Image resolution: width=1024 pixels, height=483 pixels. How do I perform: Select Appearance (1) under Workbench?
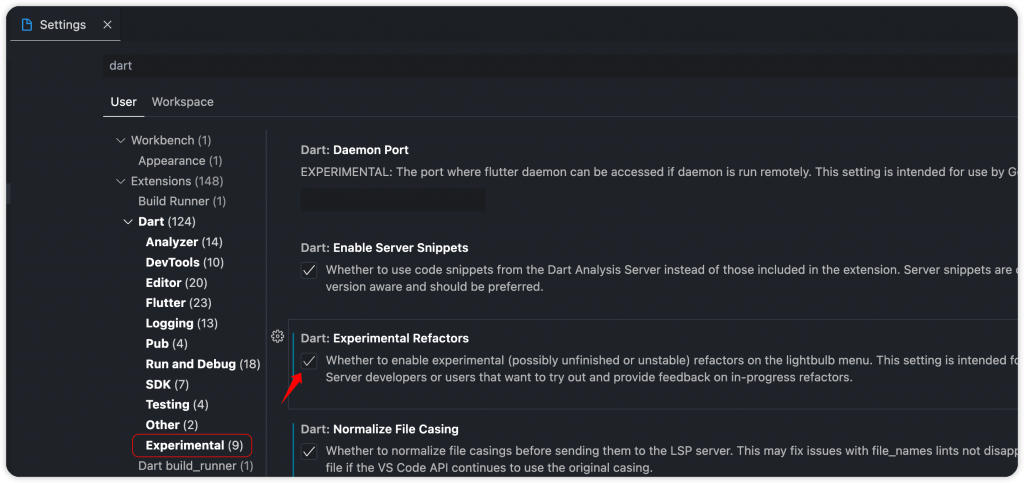180,161
